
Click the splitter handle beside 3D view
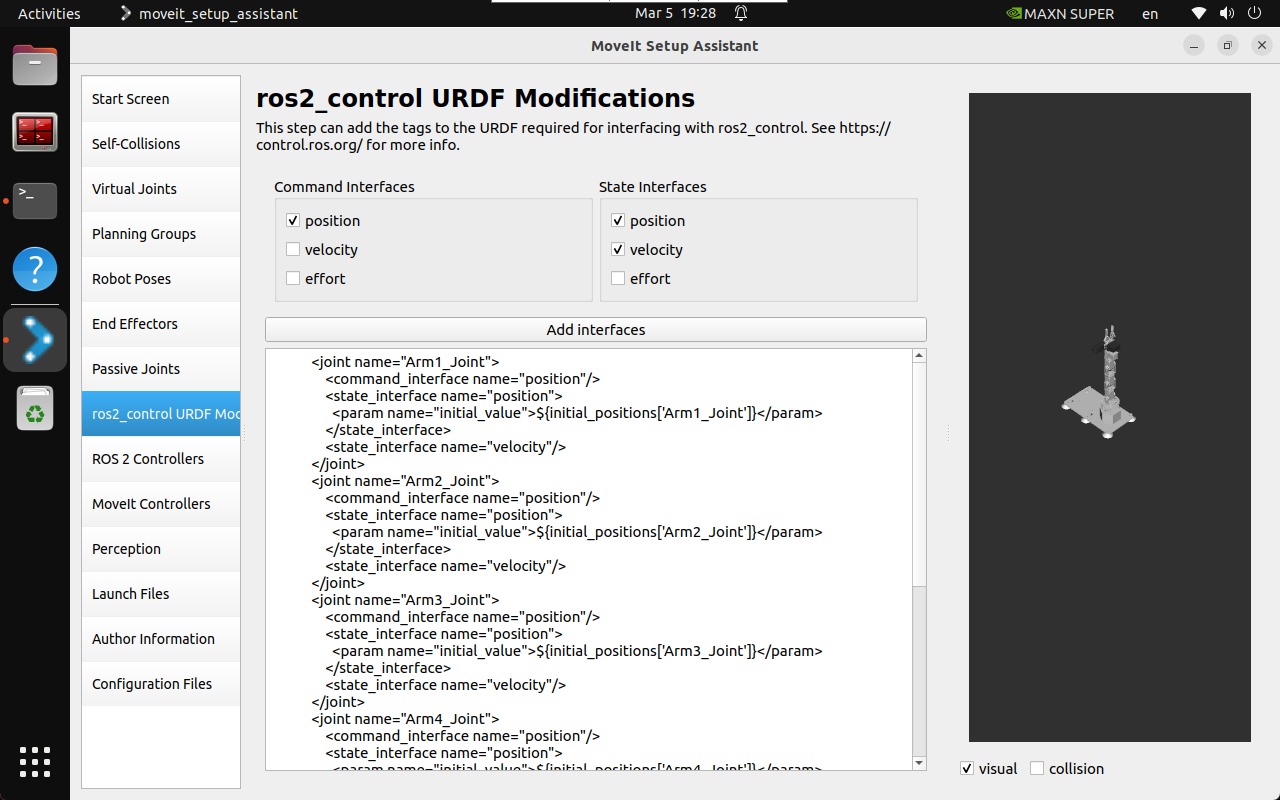tap(948, 432)
